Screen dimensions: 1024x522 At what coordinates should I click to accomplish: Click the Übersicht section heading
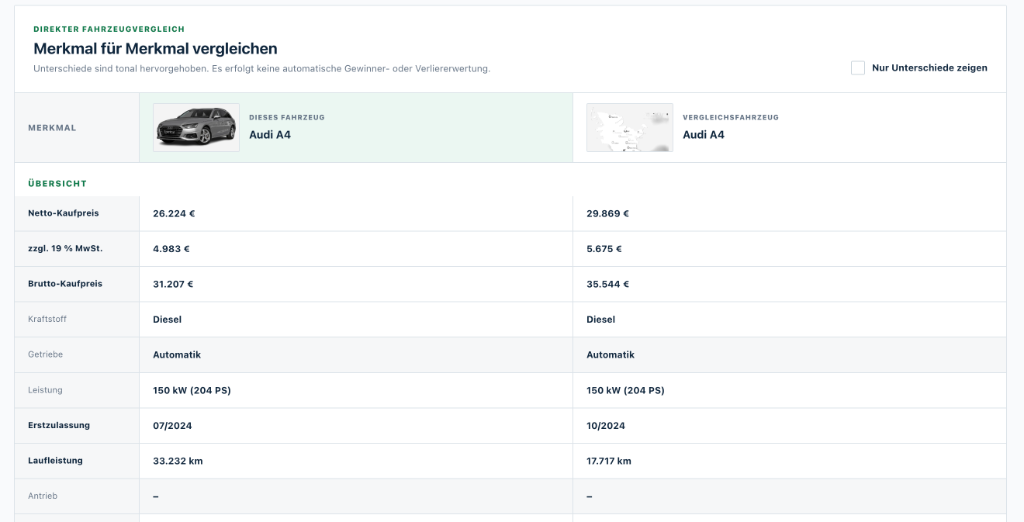[x=57, y=184]
